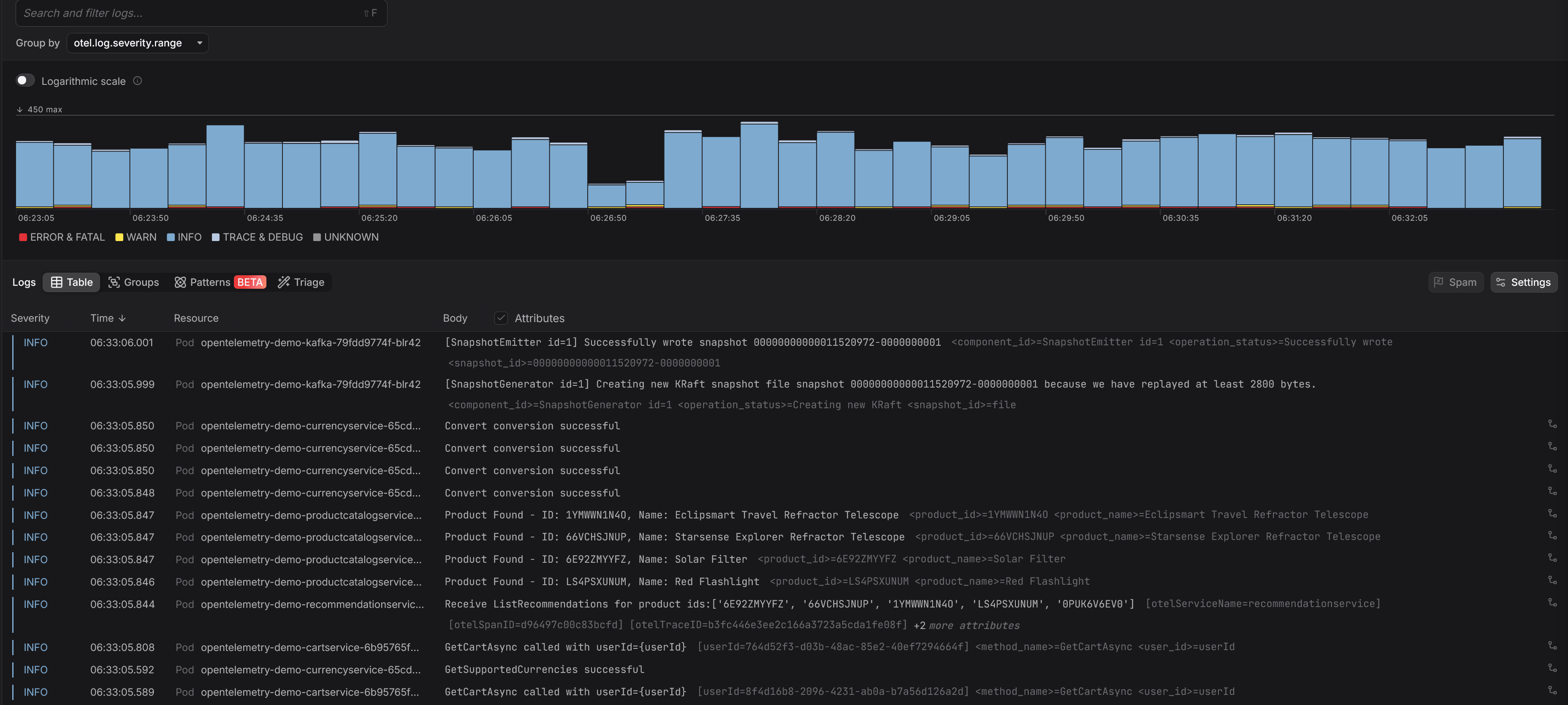1568x705 pixels.
Task: Click the Spam flag icon
Action: 1438,282
